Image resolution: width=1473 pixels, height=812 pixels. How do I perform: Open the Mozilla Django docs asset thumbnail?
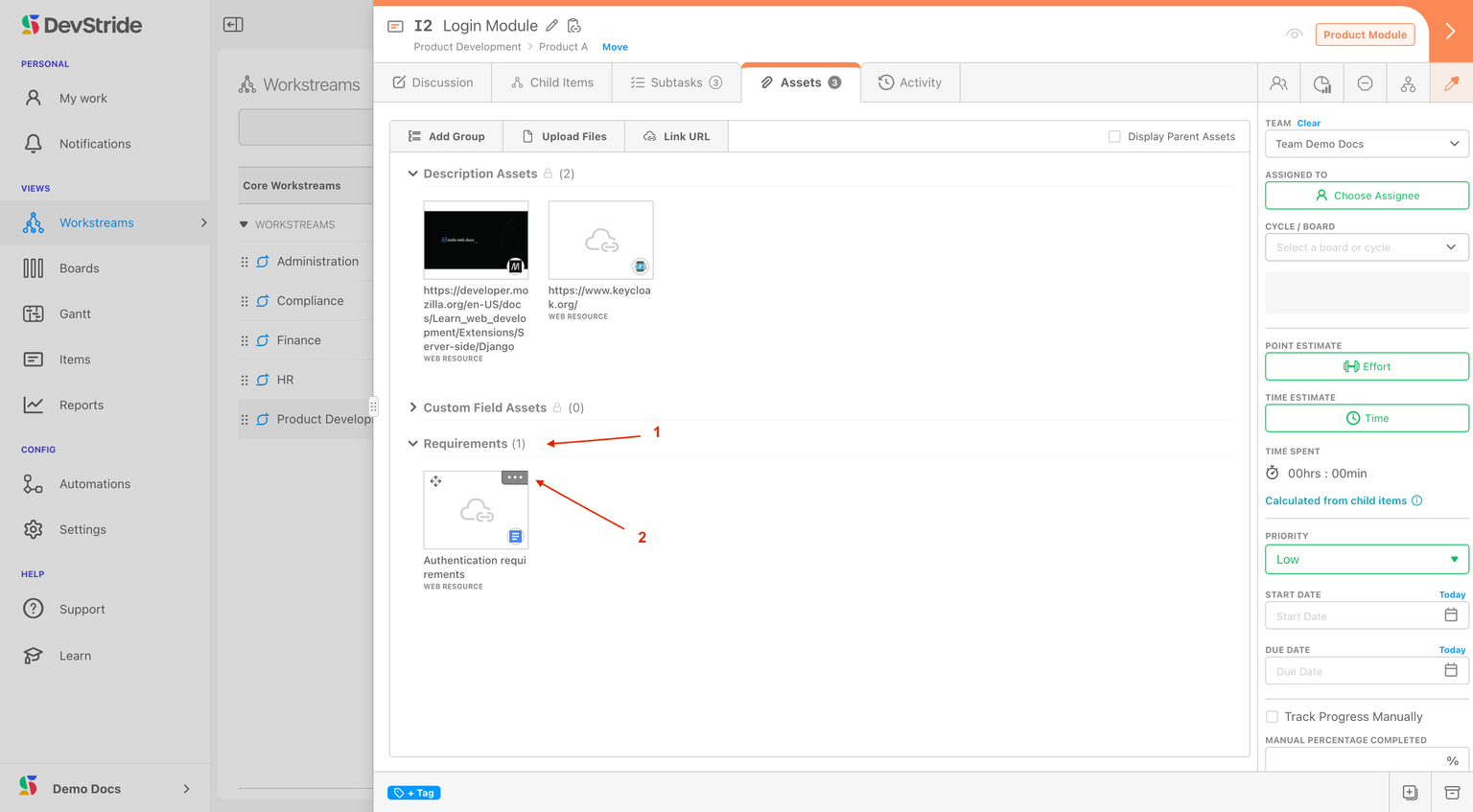coord(476,240)
